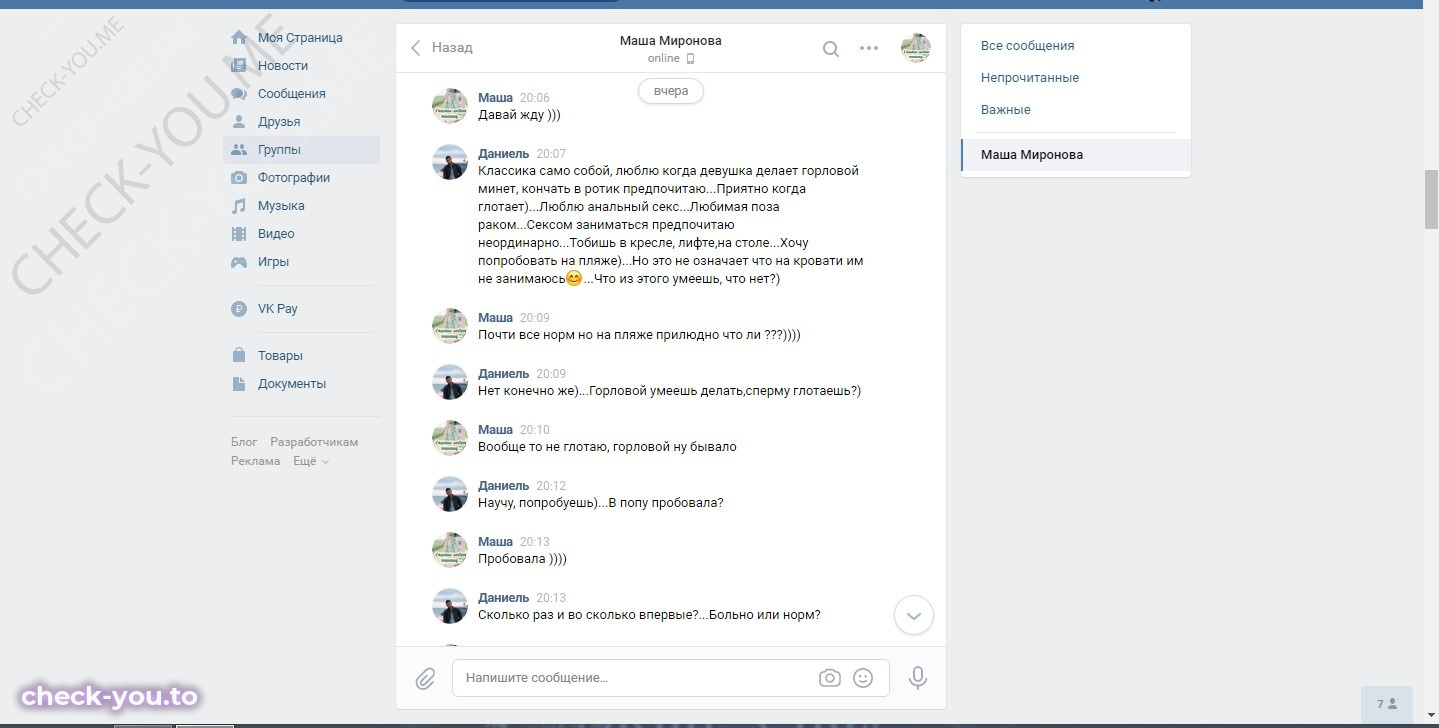Open the emoji smiley picker
Screen dimensions: 1439x728
863,678
